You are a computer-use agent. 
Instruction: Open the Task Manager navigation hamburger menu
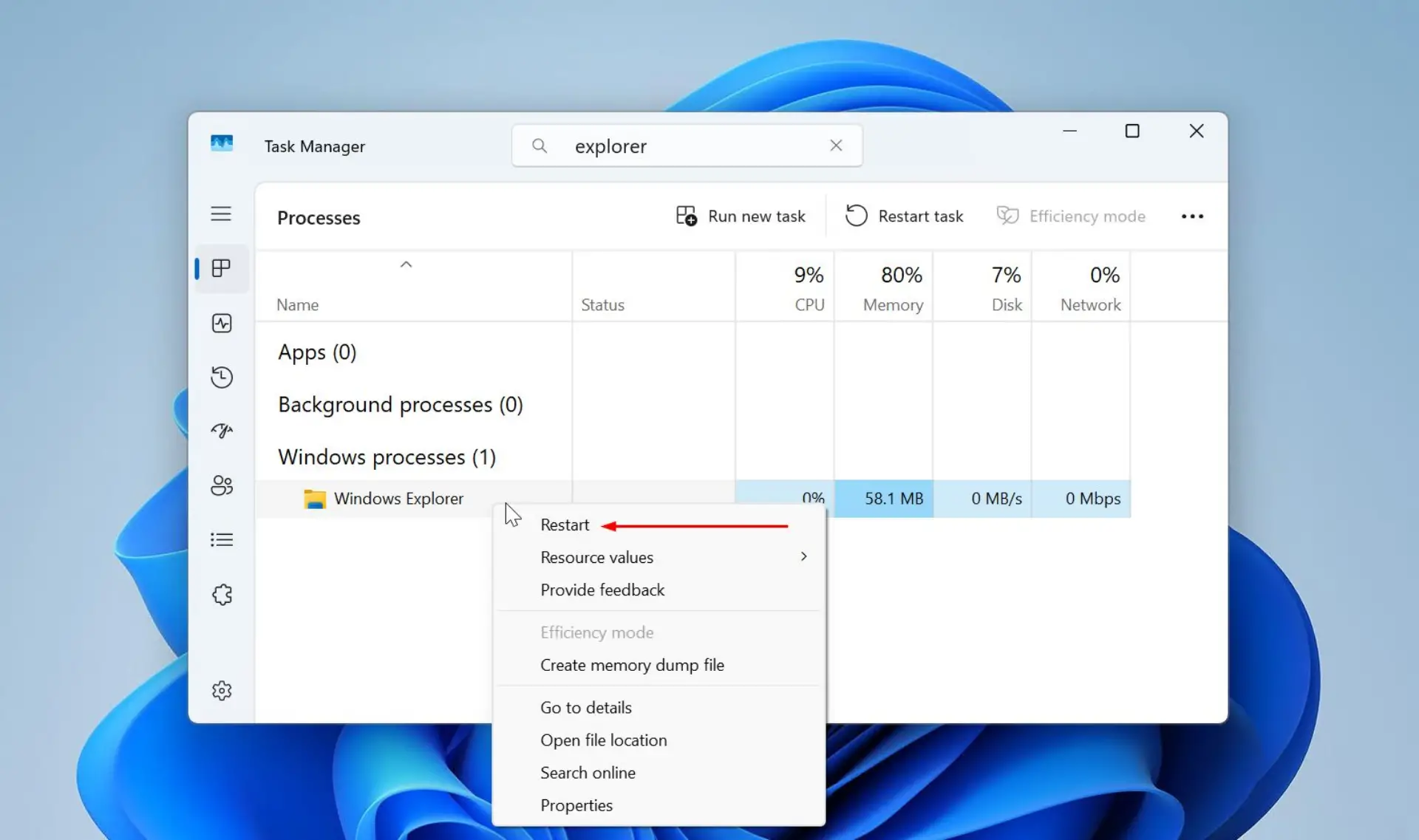click(x=221, y=214)
